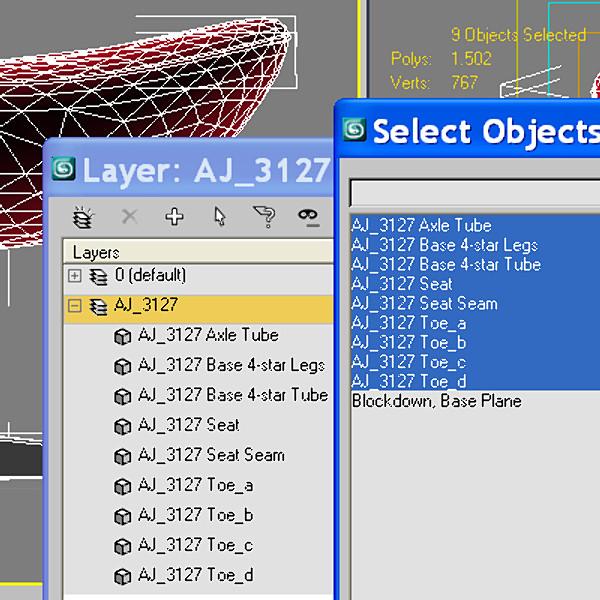Image resolution: width=600 pixels, height=600 pixels.
Task: Select AJ_3127 Base 4-star Tube in layer tree
Action: (x=233, y=395)
